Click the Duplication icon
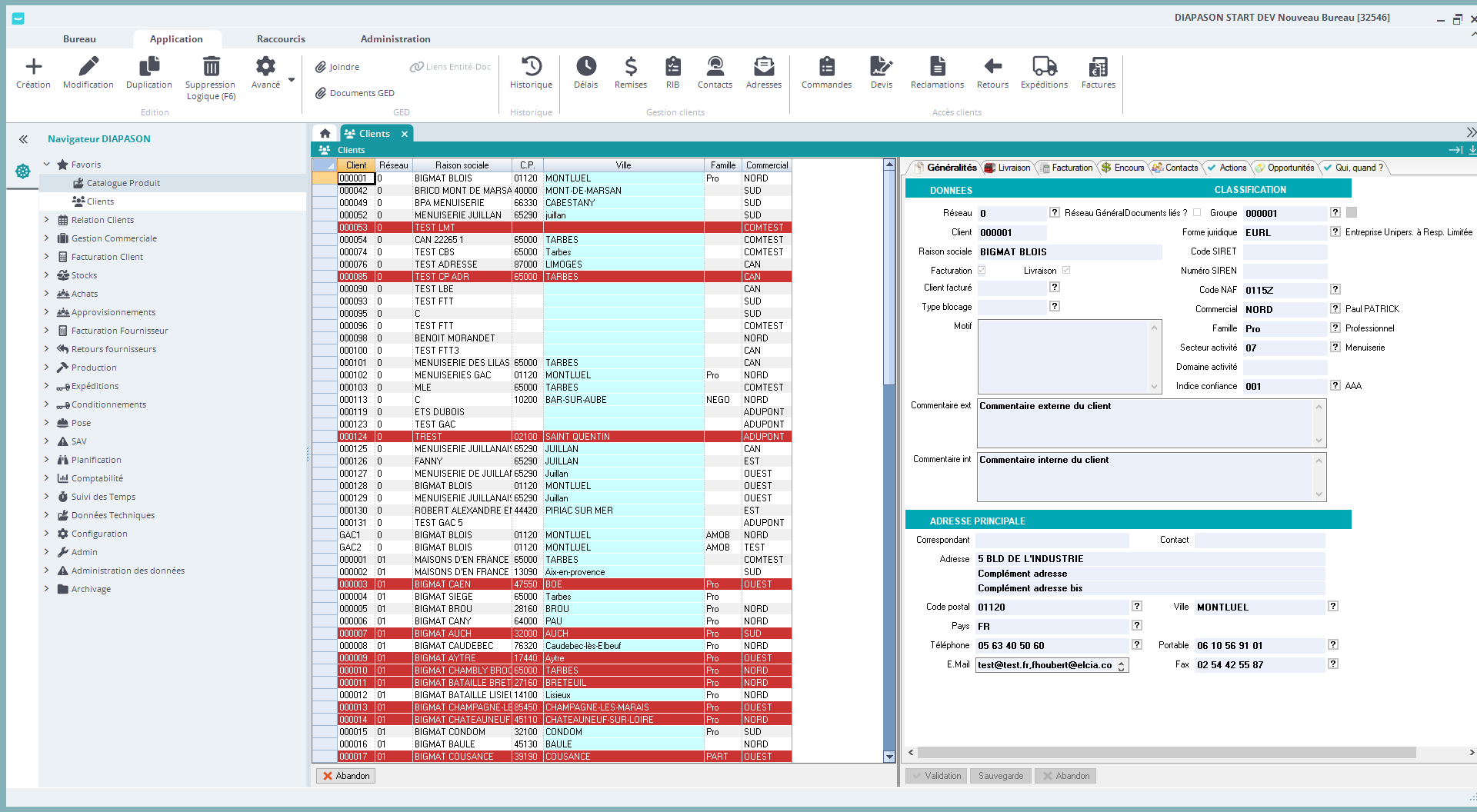Screen dimensions: 1477x812 149,67
